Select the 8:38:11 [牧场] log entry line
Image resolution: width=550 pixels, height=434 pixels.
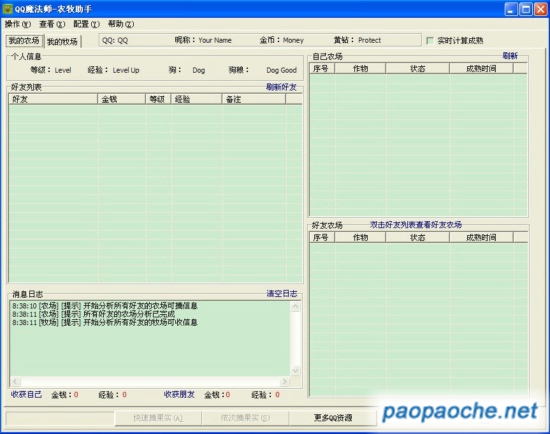point(105,322)
